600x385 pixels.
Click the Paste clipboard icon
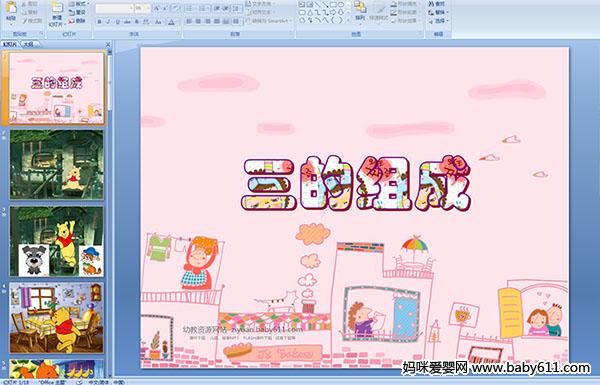[11, 8]
